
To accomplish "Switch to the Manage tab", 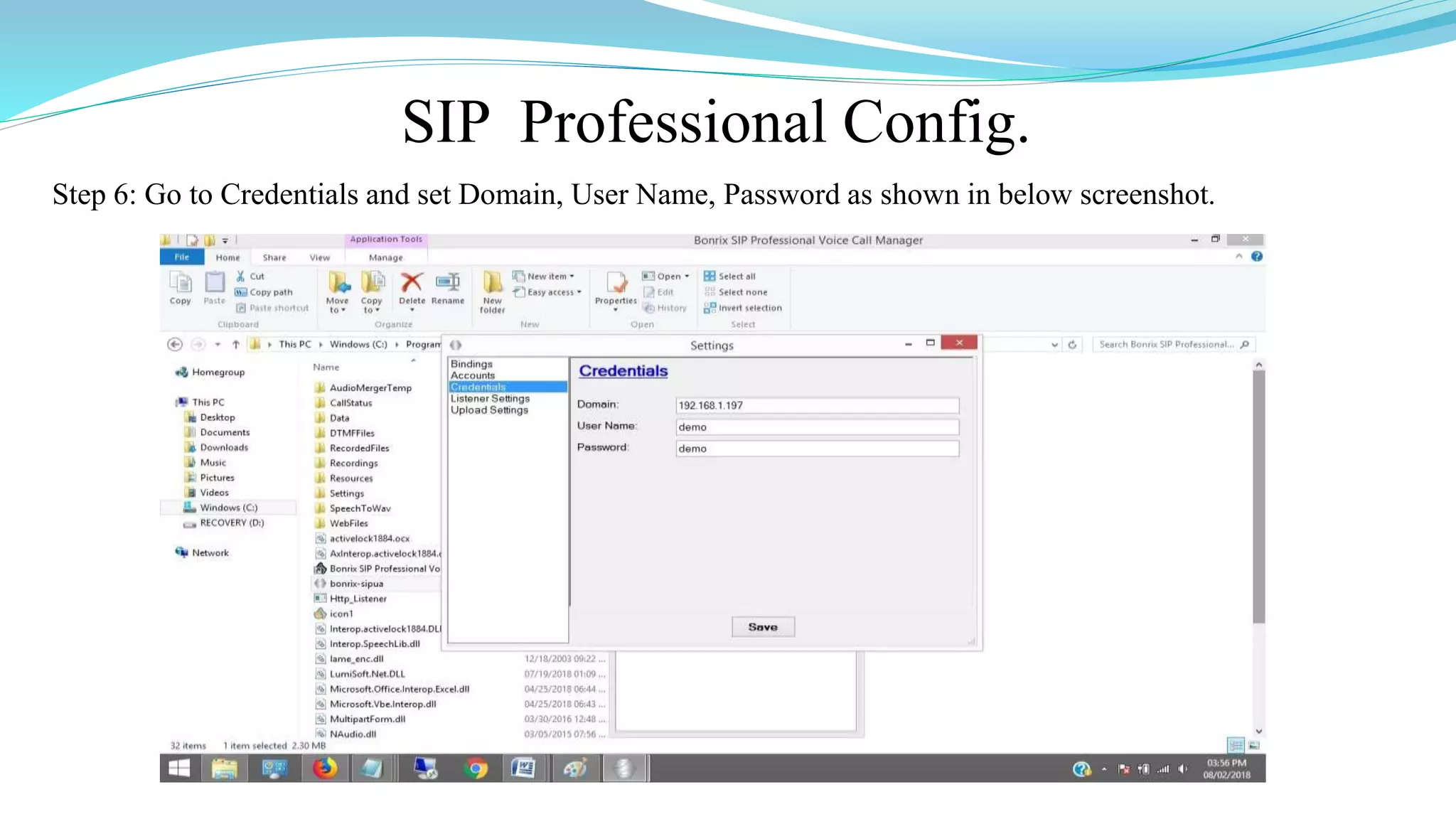I will (x=386, y=257).
